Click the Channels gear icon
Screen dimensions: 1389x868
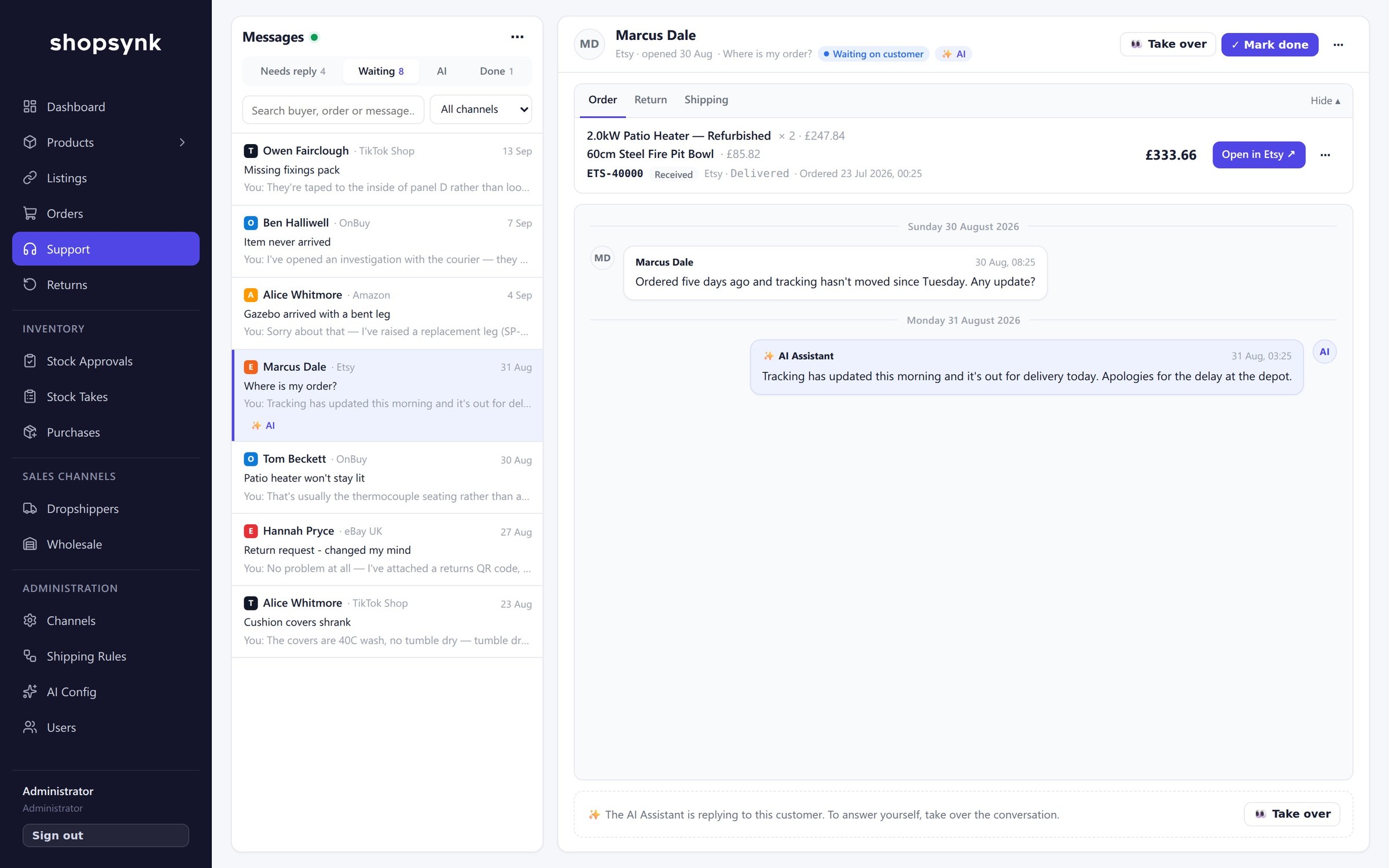[30, 620]
